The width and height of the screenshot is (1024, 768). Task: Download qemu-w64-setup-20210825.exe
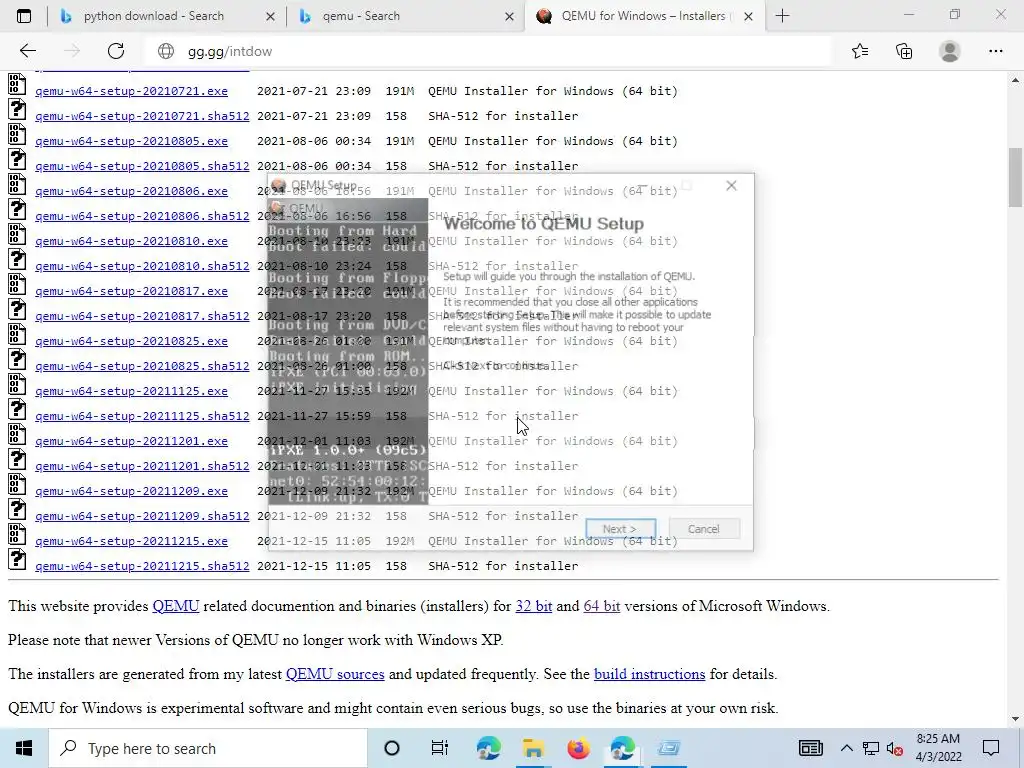131,341
